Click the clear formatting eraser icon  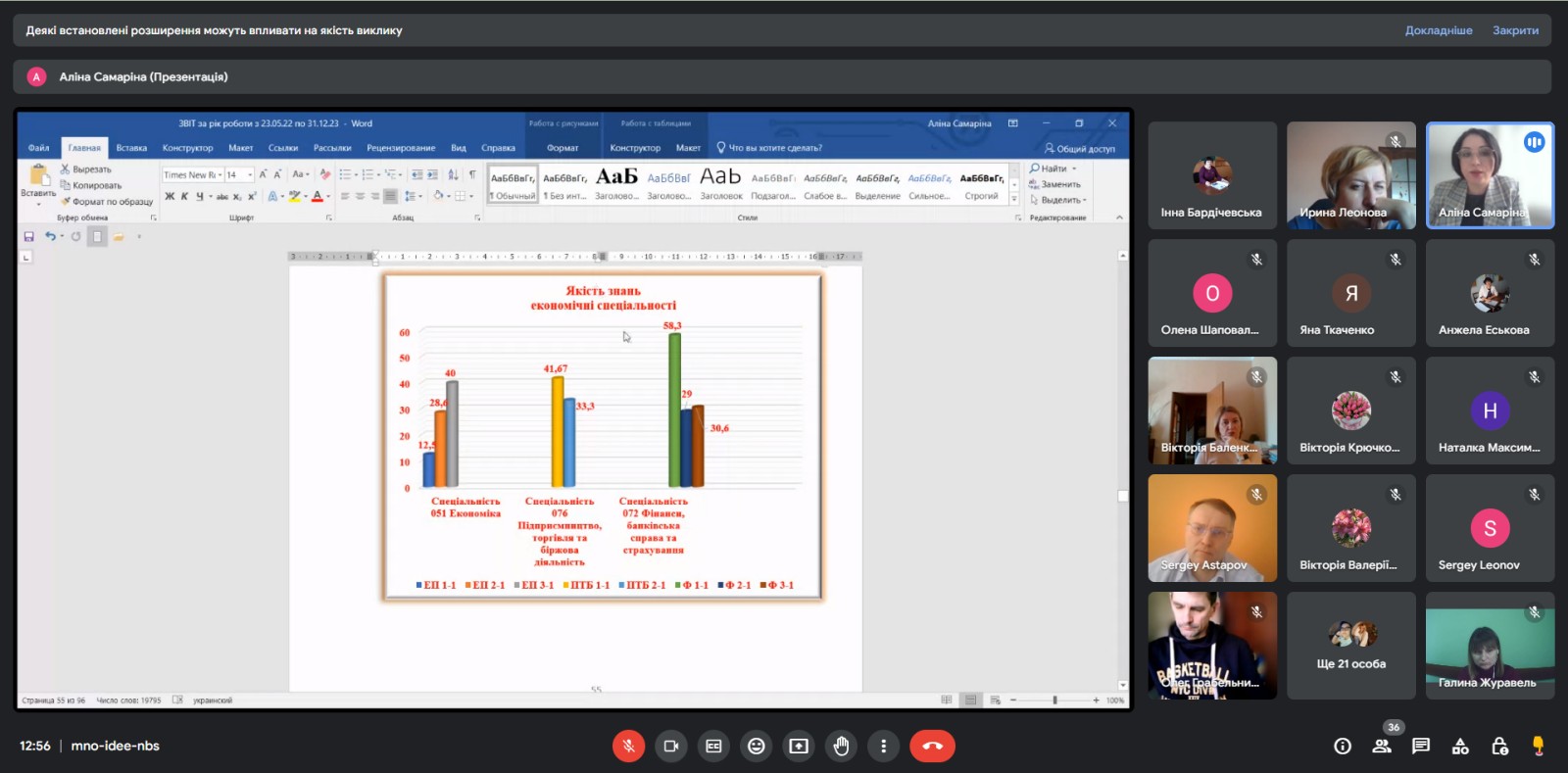click(325, 174)
